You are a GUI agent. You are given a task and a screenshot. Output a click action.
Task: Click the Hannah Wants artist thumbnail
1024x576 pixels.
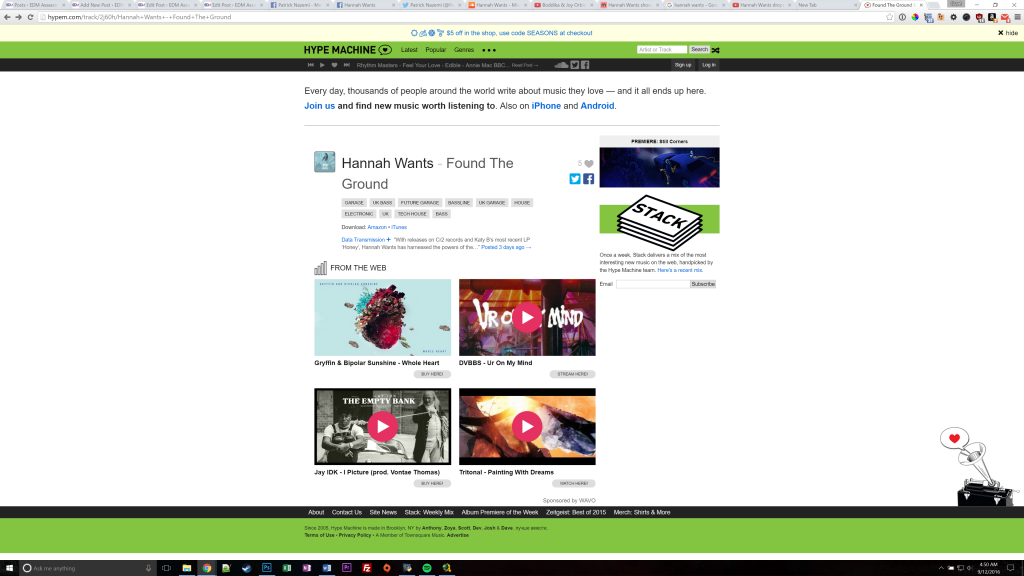(325, 162)
